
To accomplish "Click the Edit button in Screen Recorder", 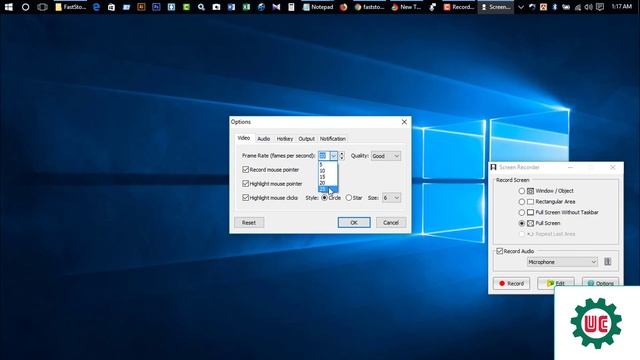I will point(556,283).
